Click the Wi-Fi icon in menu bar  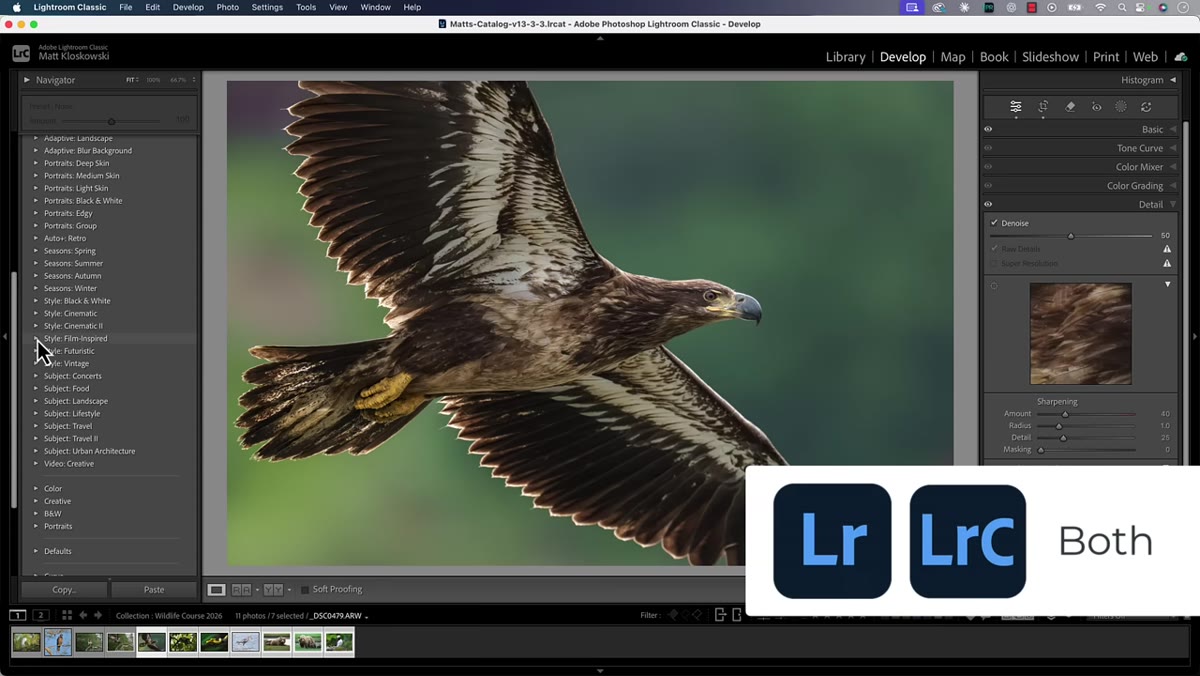coord(1101,7)
